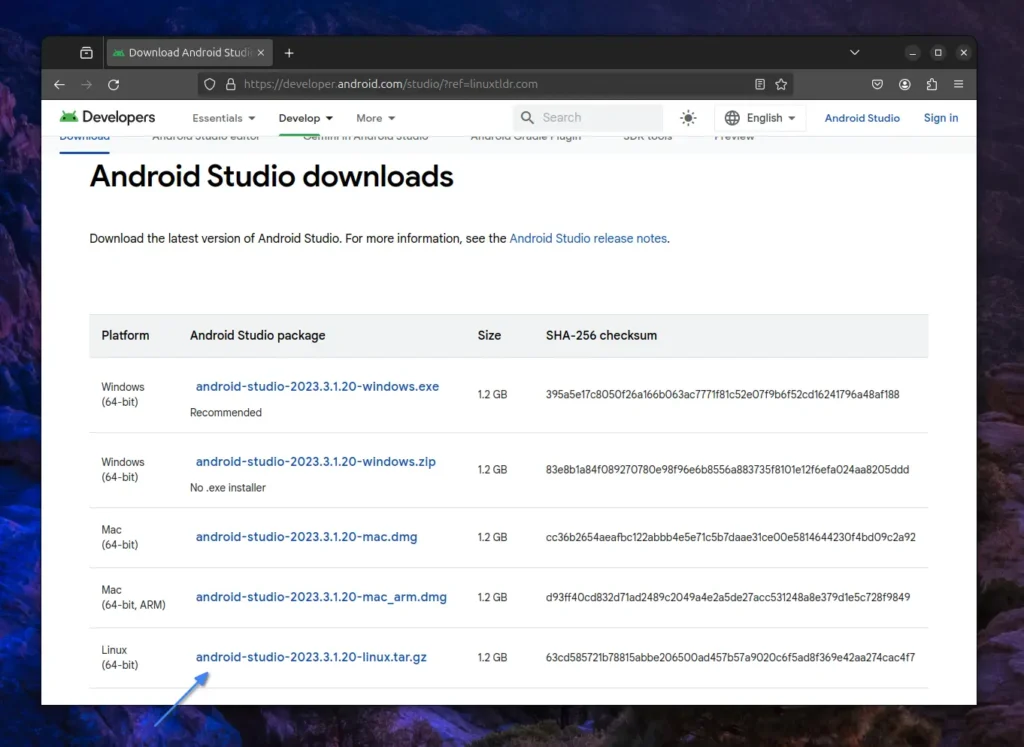The height and width of the screenshot is (747, 1024).
Task: Reload the current page
Action: [x=114, y=84]
